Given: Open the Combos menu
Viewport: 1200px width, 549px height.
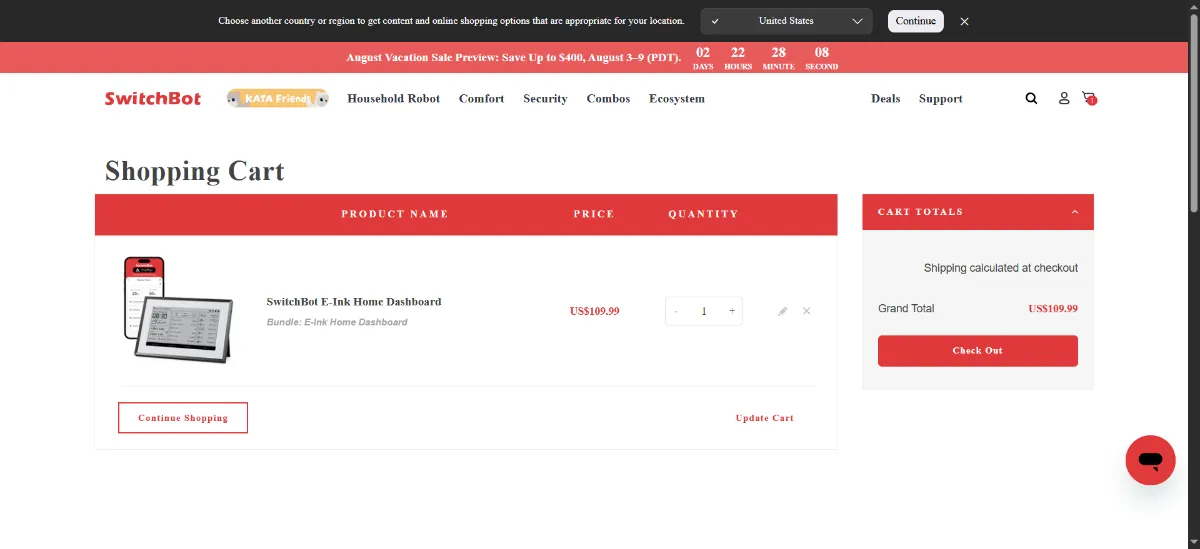Looking at the screenshot, I should coord(608,98).
